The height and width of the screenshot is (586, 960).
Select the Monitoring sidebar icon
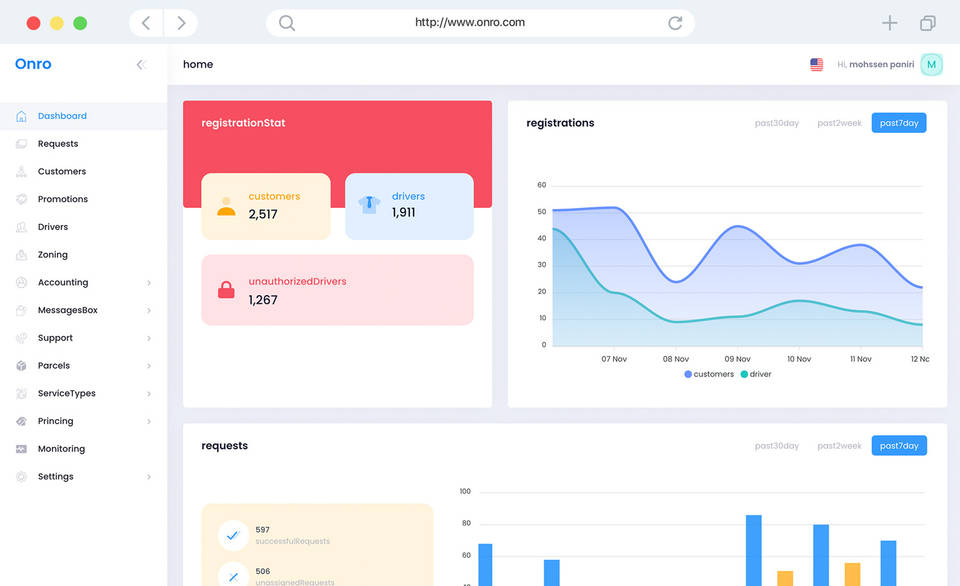tap(20, 448)
